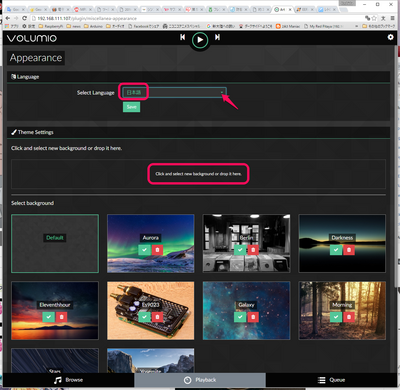Open the Select Language dropdown
The height and width of the screenshot is (390, 400).
pos(174,92)
